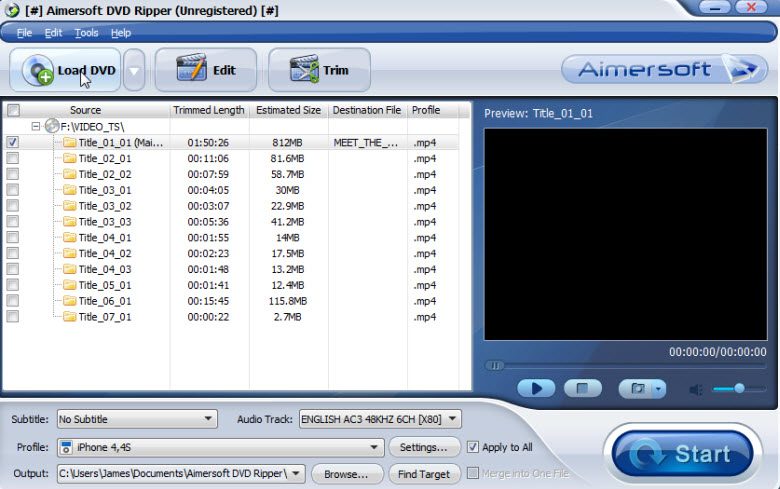Click the Trimmed Length column header
The height and width of the screenshot is (489, 780).
point(209,110)
